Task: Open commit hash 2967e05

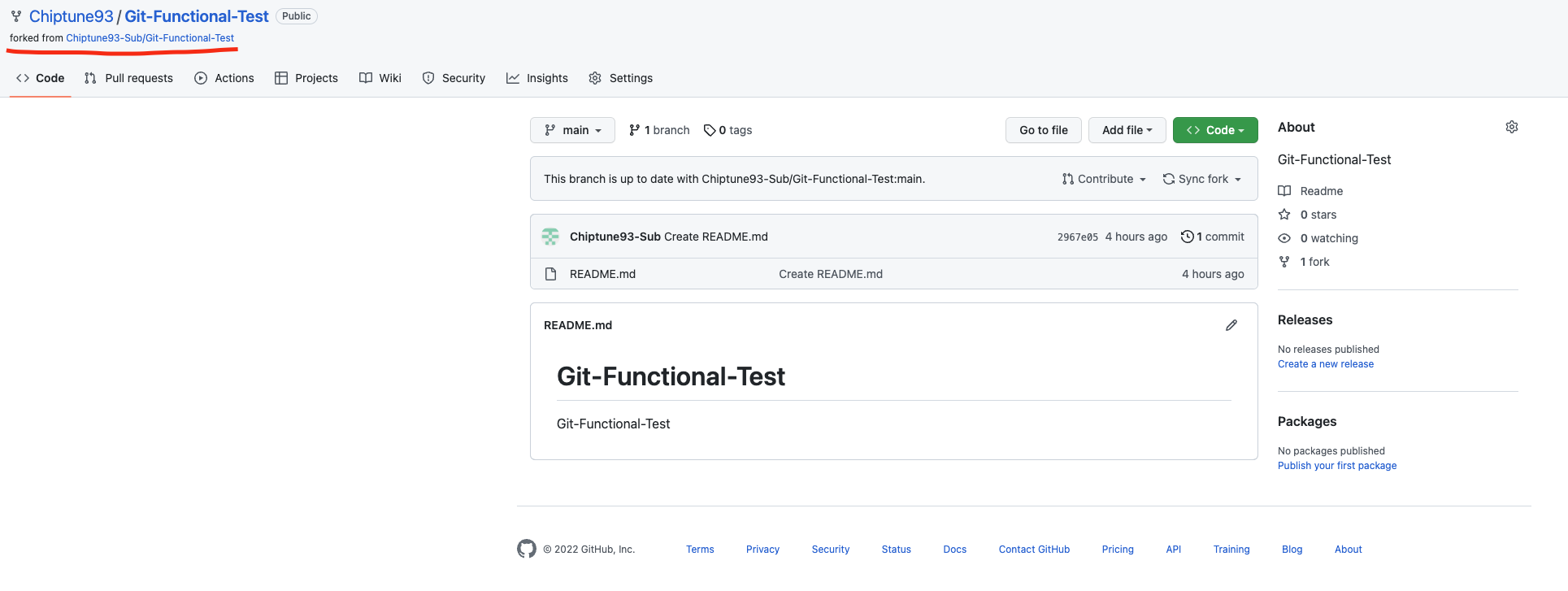Action: [1078, 237]
